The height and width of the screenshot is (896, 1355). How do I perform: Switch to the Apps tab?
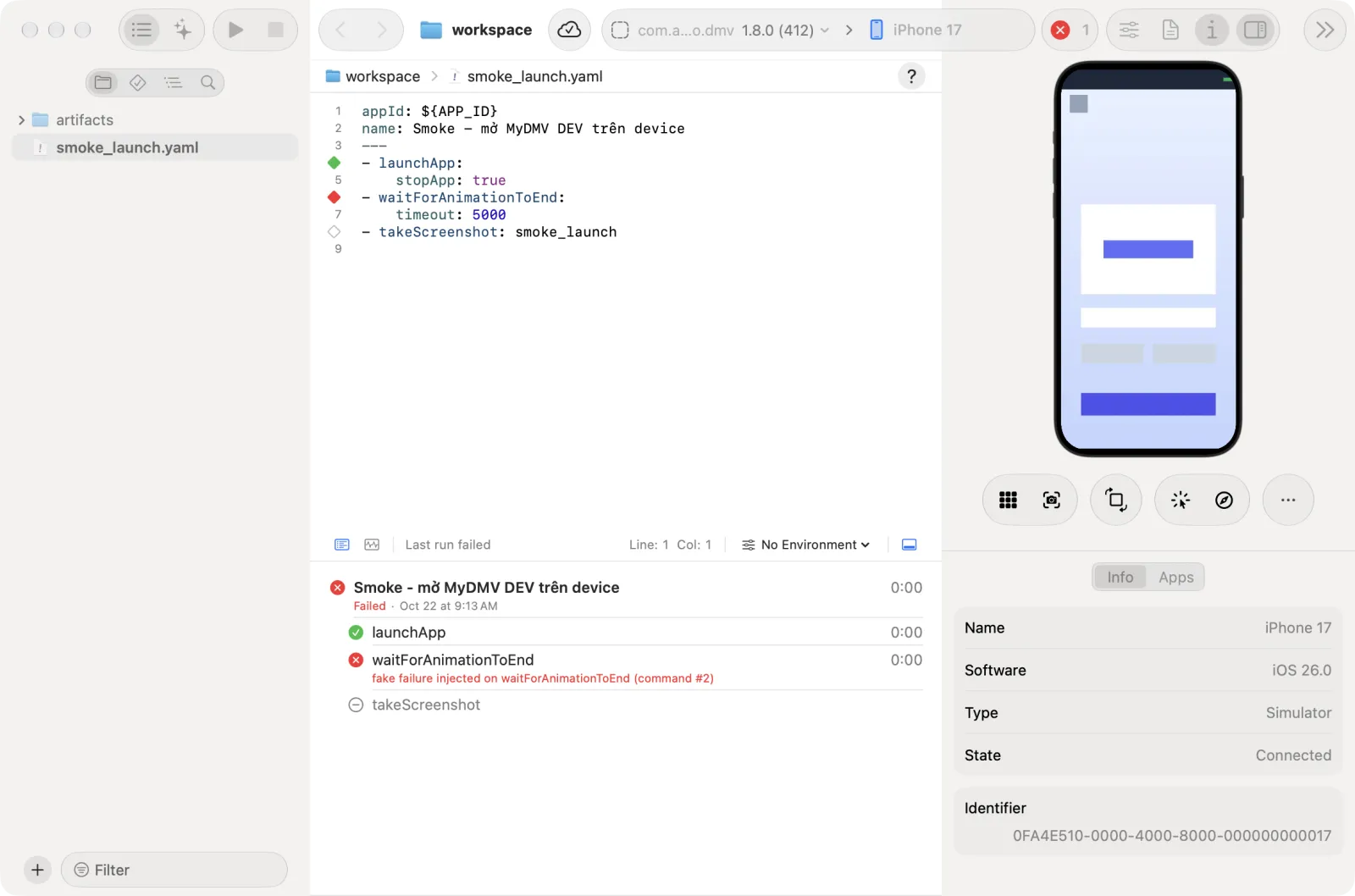[1175, 577]
